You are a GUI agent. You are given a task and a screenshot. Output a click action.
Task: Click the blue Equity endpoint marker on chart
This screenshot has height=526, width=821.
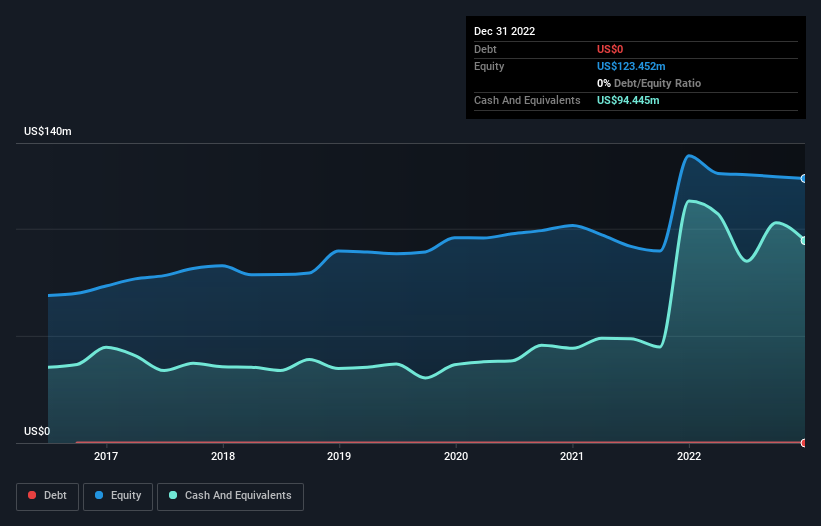[804, 178]
